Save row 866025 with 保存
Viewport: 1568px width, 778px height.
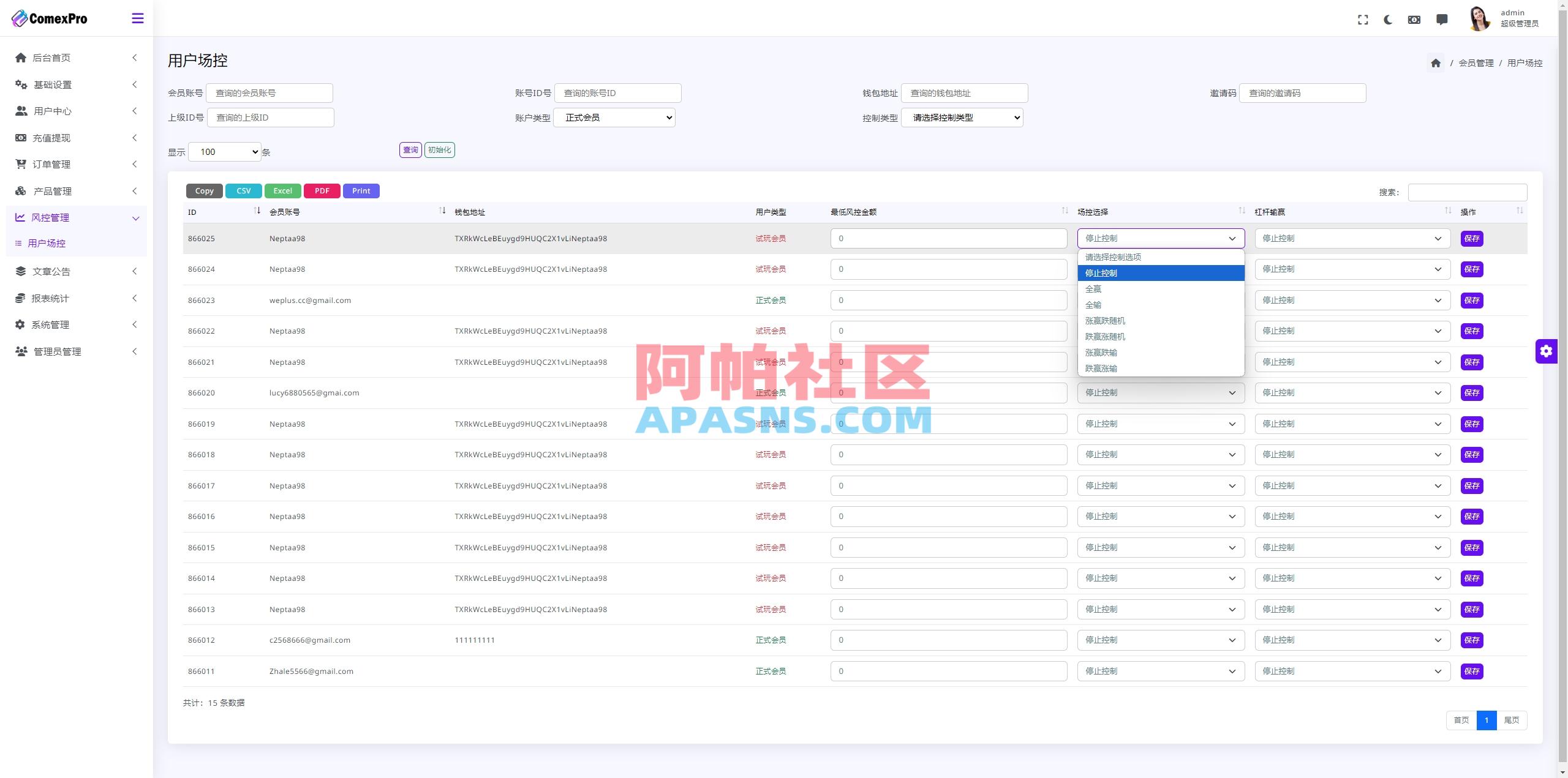click(1472, 239)
